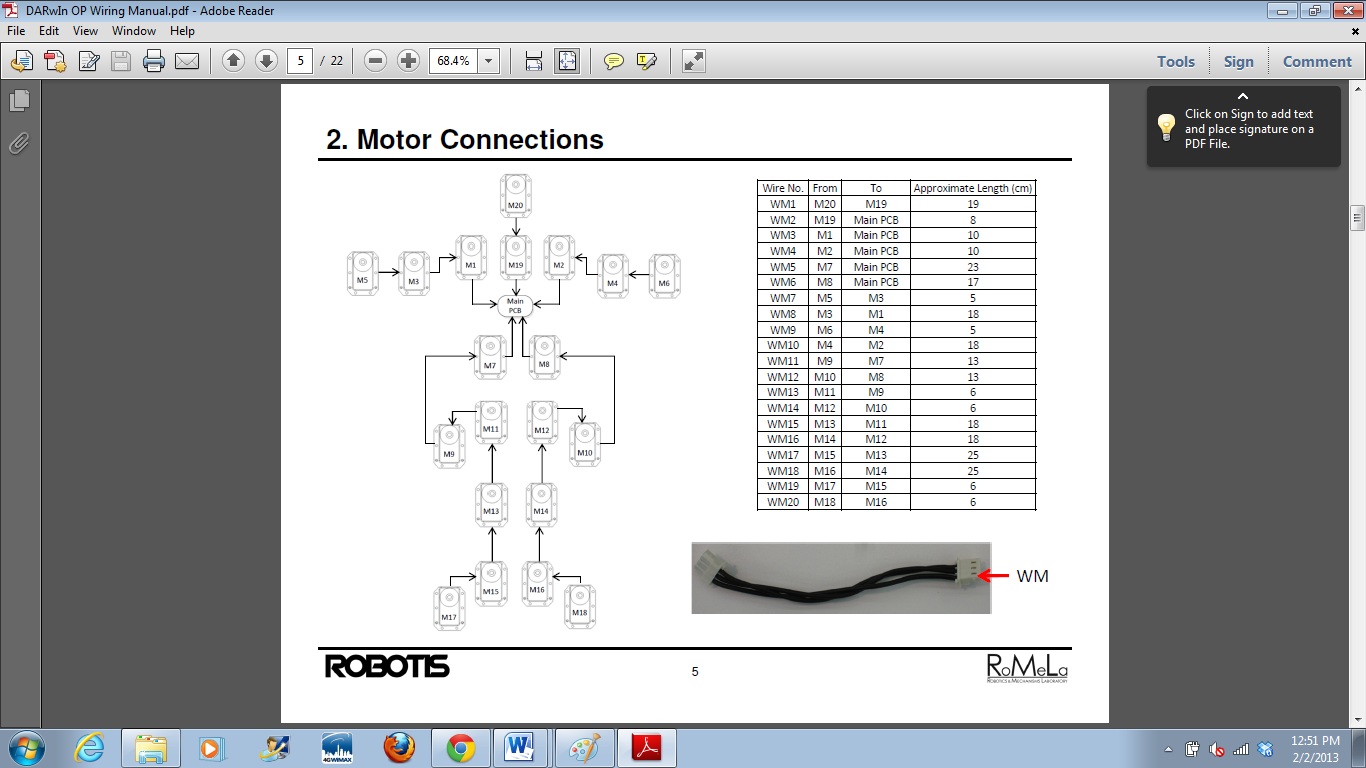Image resolution: width=1366 pixels, height=768 pixels.
Task: Open the Sign pane
Action: pyautogui.click(x=1238, y=61)
